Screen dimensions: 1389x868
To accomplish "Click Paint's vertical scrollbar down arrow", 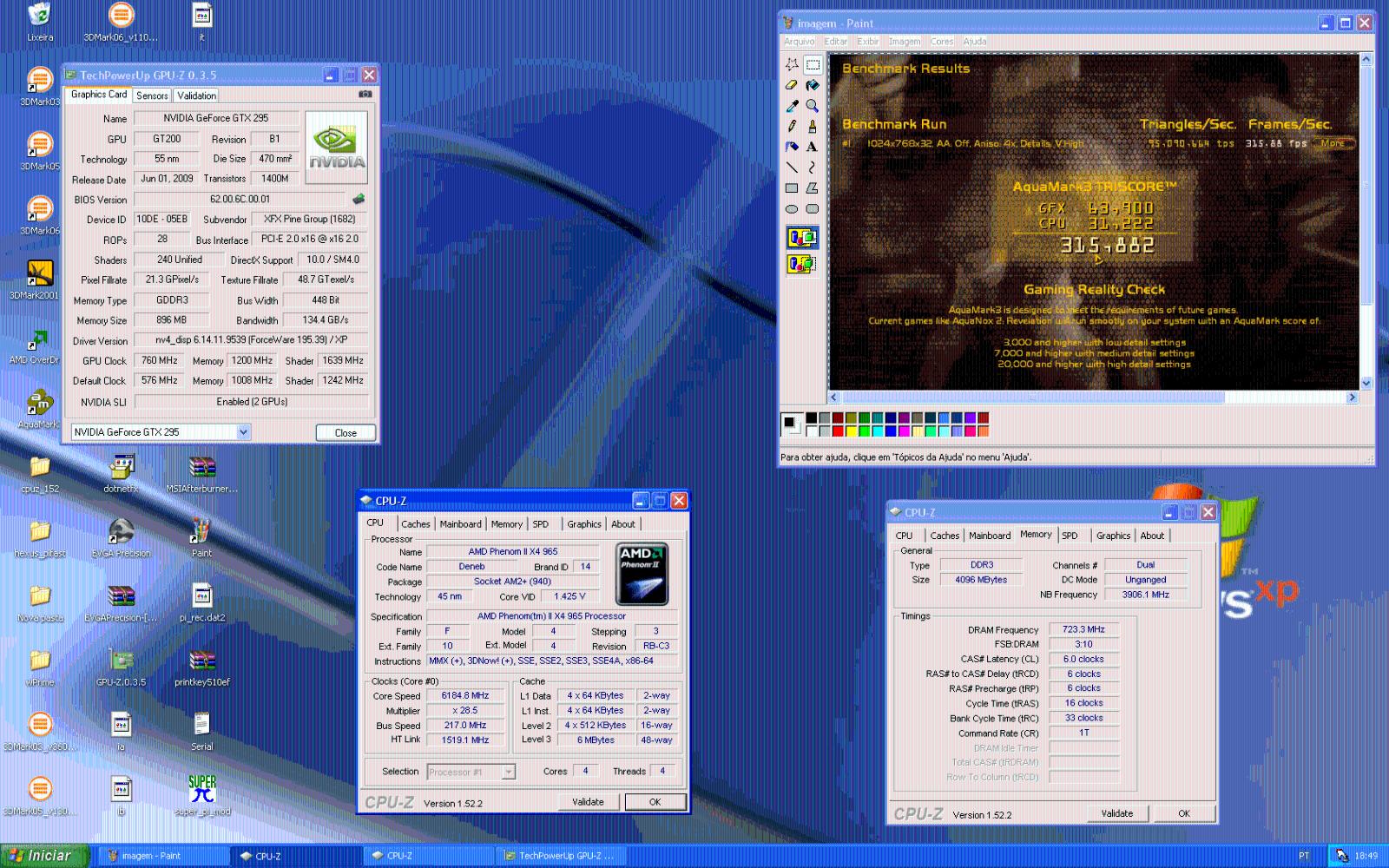I will click(x=1366, y=383).
